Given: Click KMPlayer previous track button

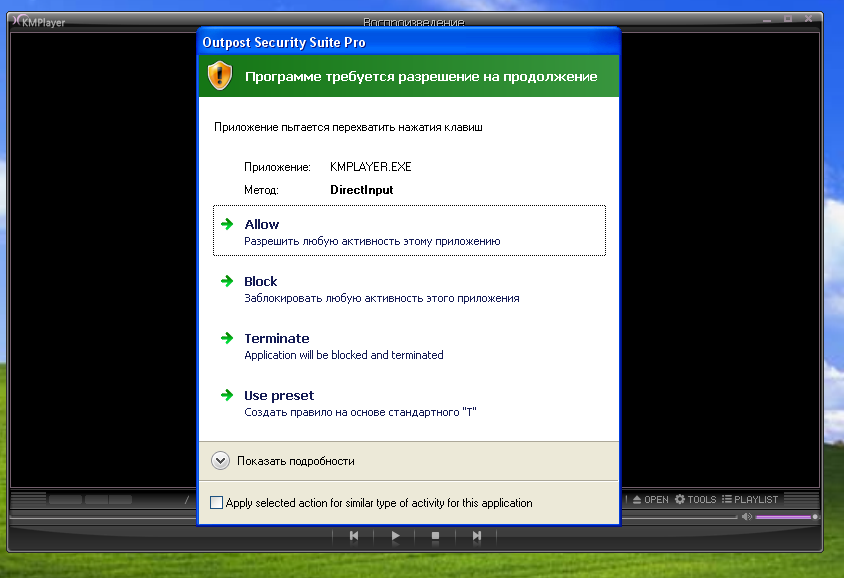Looking at the screenshot, I should pyautogui.click(x=354, y=536).
